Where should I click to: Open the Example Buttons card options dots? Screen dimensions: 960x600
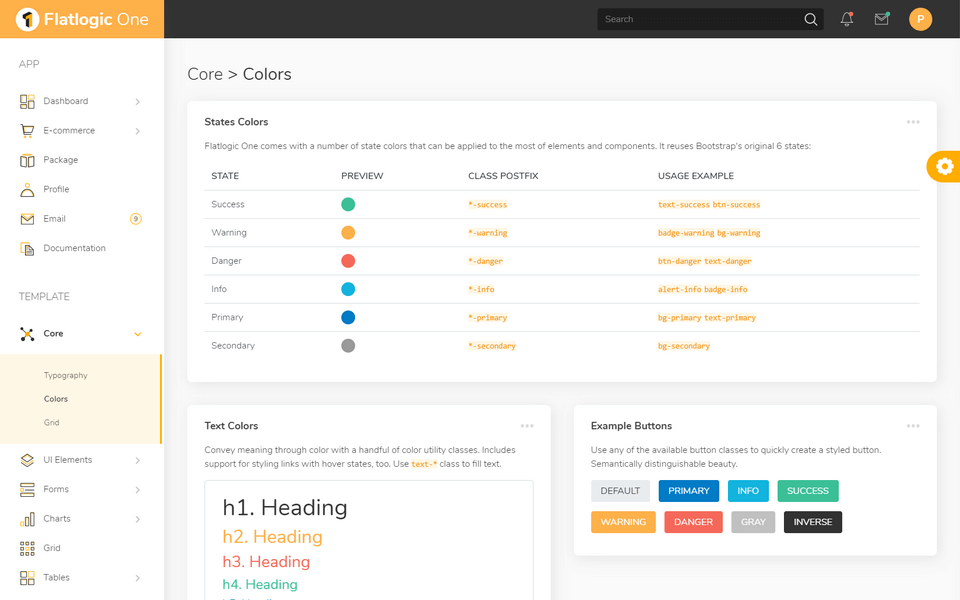click(x=912, y=425)
